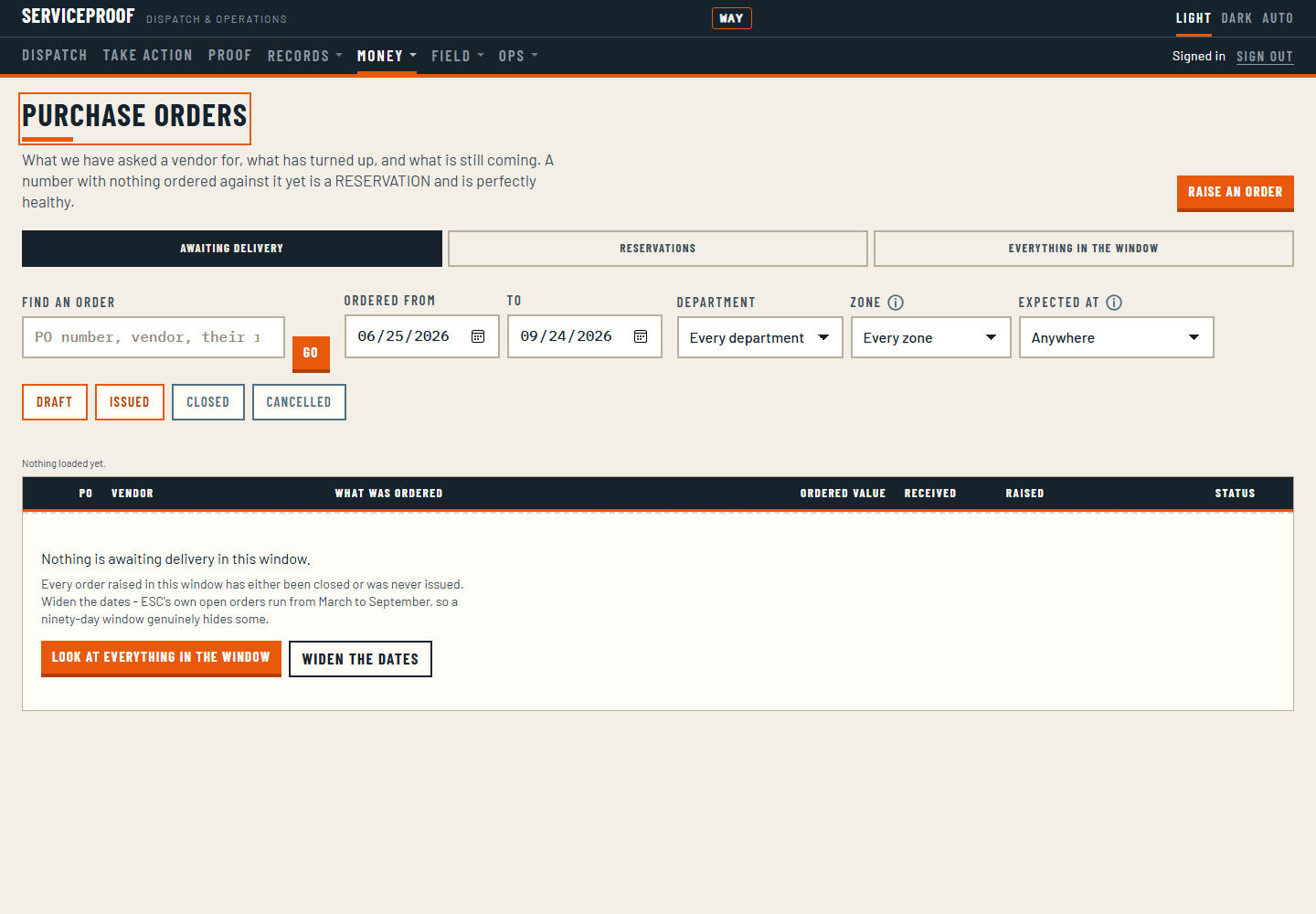Viewport: 1316px width, 914px height.
Task: Show the Zone info tooltip icon
Action: pos(896,303)
